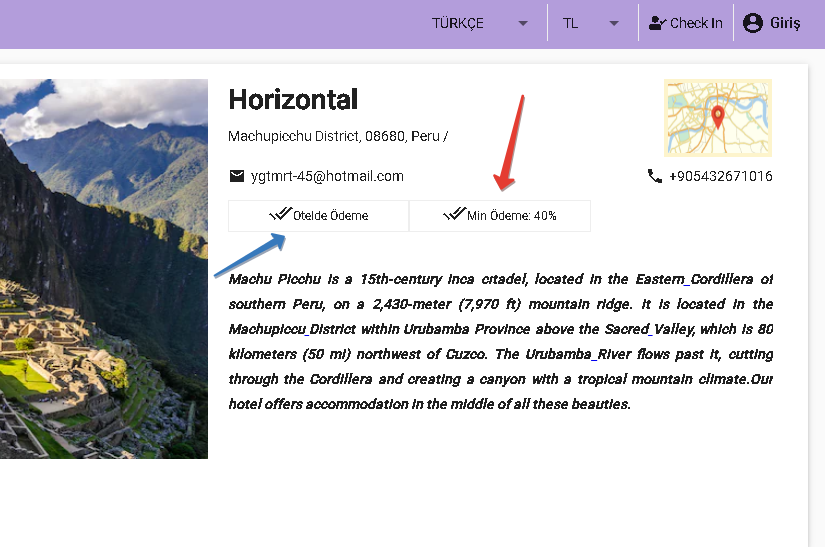Click phone number +905432671016
This screenshot has width=825, height=547.
point(720,176)
